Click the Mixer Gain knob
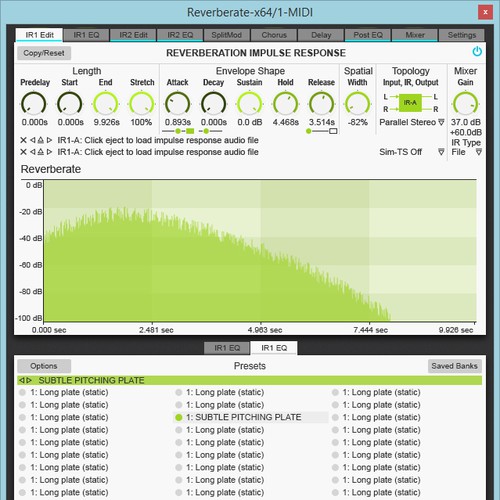 pyautogui.click(x=466, y=104)
